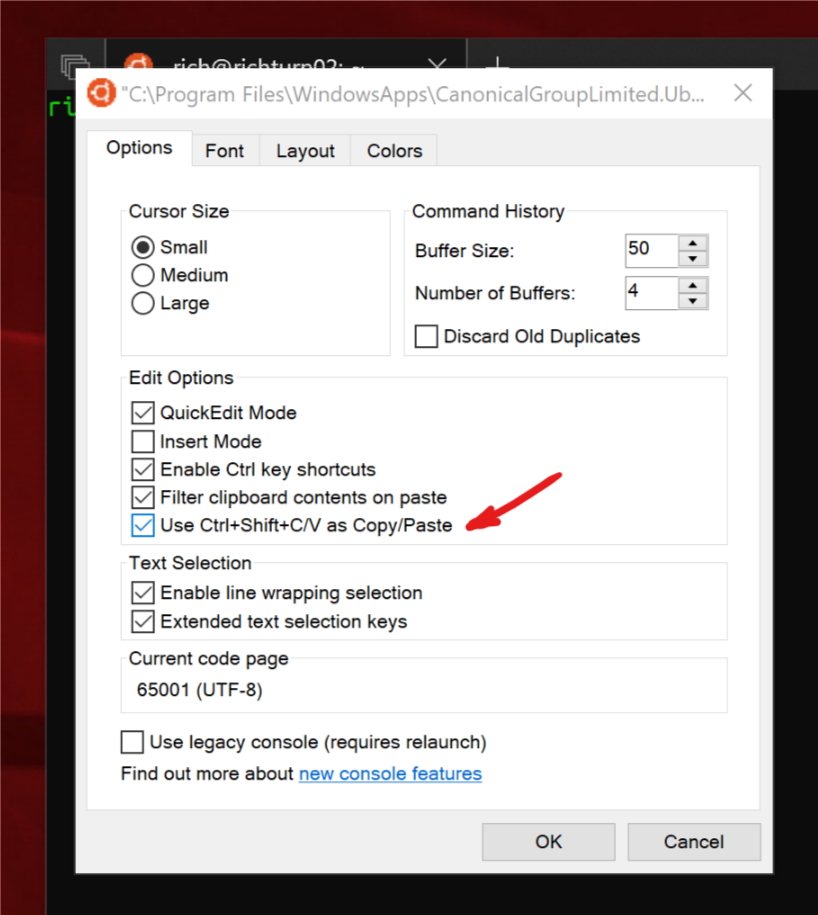
Task: Open the new console features link
Action: (x=390, y=773)
